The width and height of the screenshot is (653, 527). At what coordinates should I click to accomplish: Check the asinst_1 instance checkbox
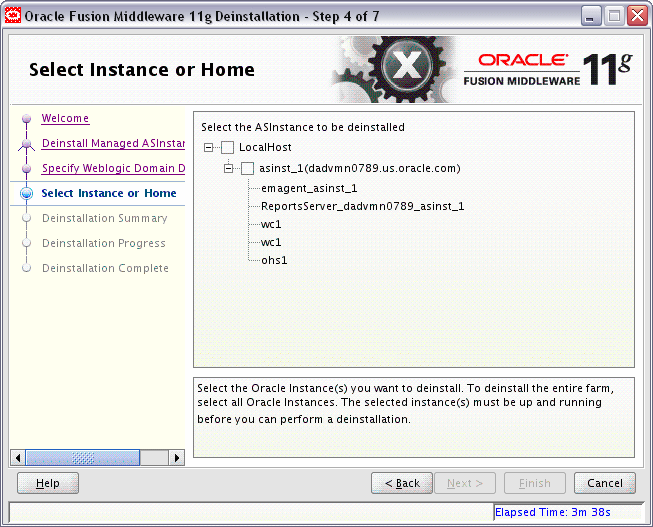[x=247, y=169]
